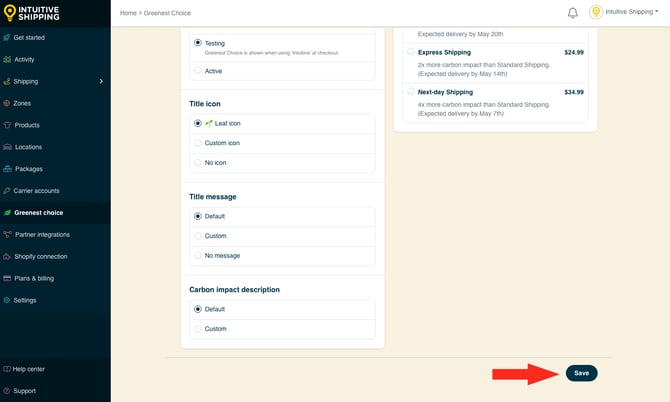
Task: Select the Custom icon radio option
Action: click(x=198, y=143)
